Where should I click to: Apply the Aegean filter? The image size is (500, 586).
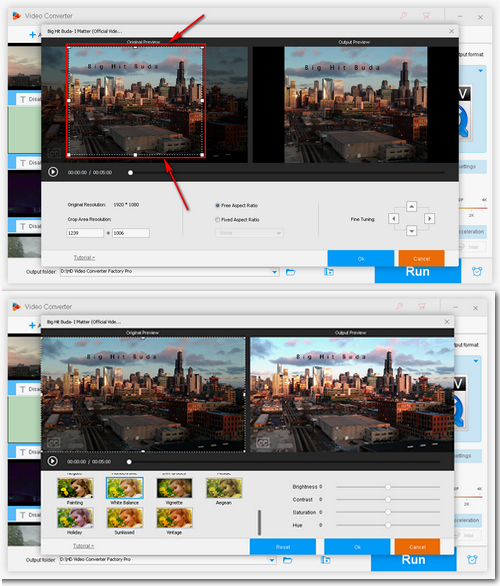tap(224, 488)
